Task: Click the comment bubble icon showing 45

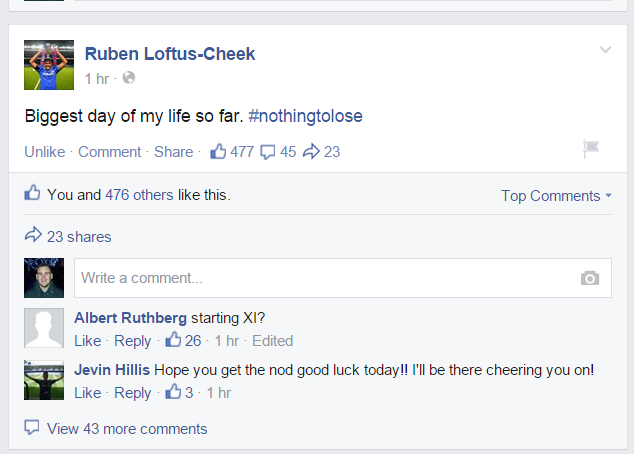Action: click(267, 152)
